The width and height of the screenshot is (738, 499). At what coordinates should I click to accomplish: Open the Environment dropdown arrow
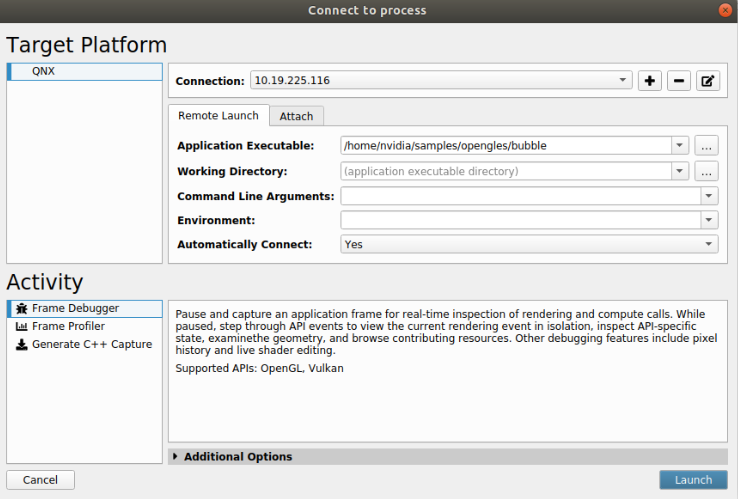click(709, 220)
